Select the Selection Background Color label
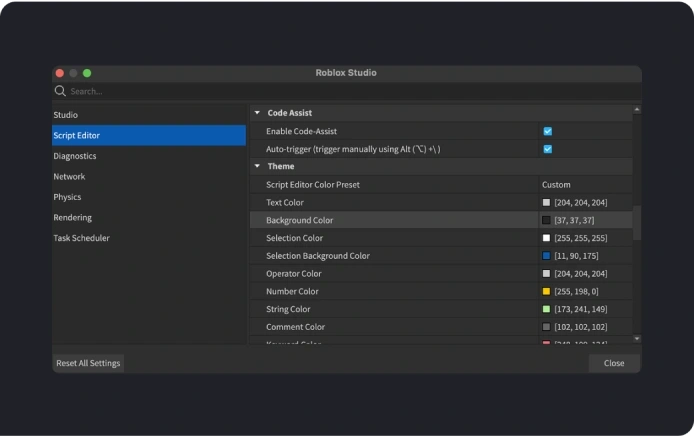This screenshot has width=694, height=436. [318, 256]
